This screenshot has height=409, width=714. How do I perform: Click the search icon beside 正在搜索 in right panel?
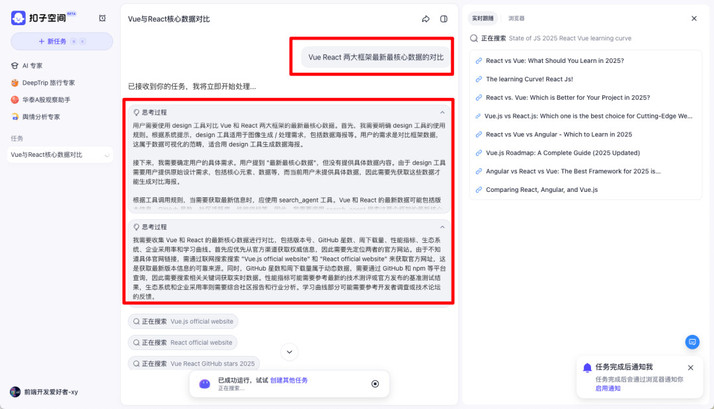474,38
